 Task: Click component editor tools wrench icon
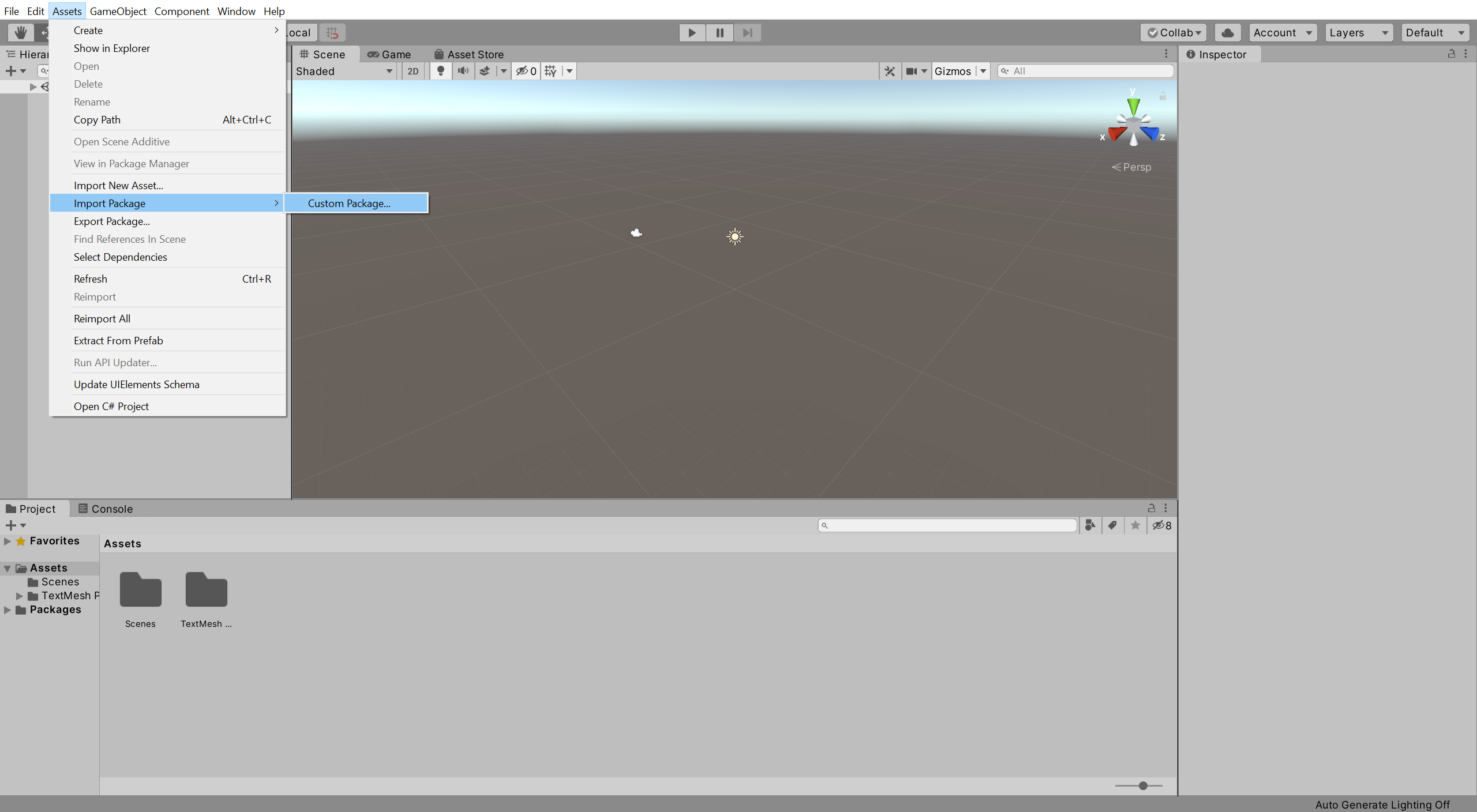[889, 71]
